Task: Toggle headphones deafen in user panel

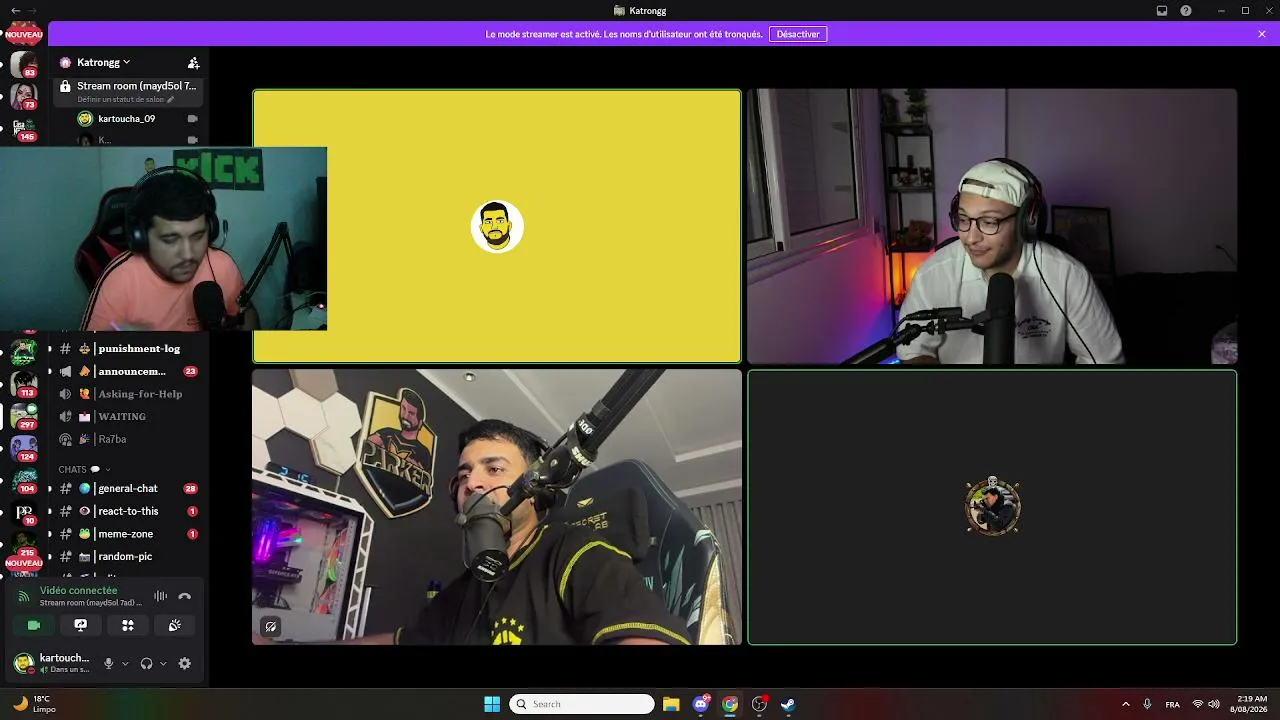Action: click(147, 663)
